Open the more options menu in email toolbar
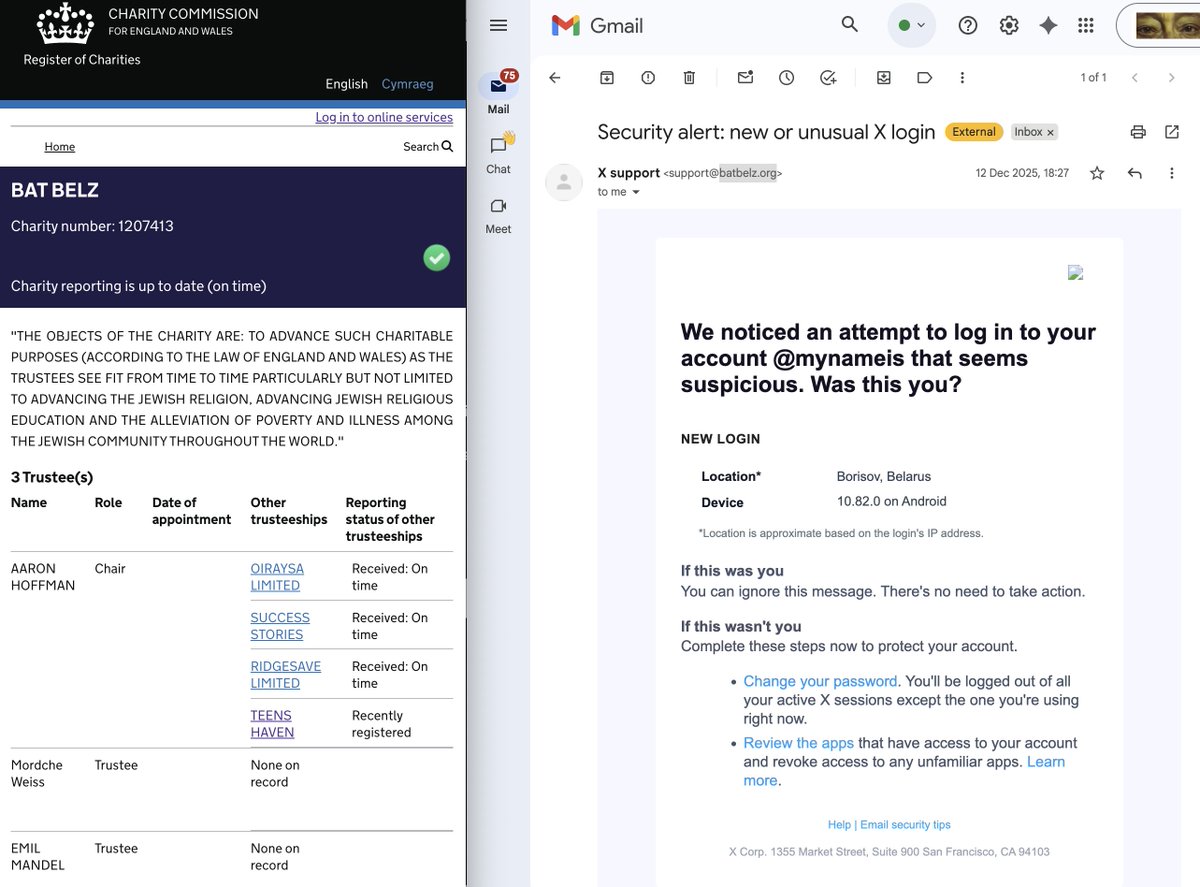This screenshot has width=1200, height=887. point(962,77)
